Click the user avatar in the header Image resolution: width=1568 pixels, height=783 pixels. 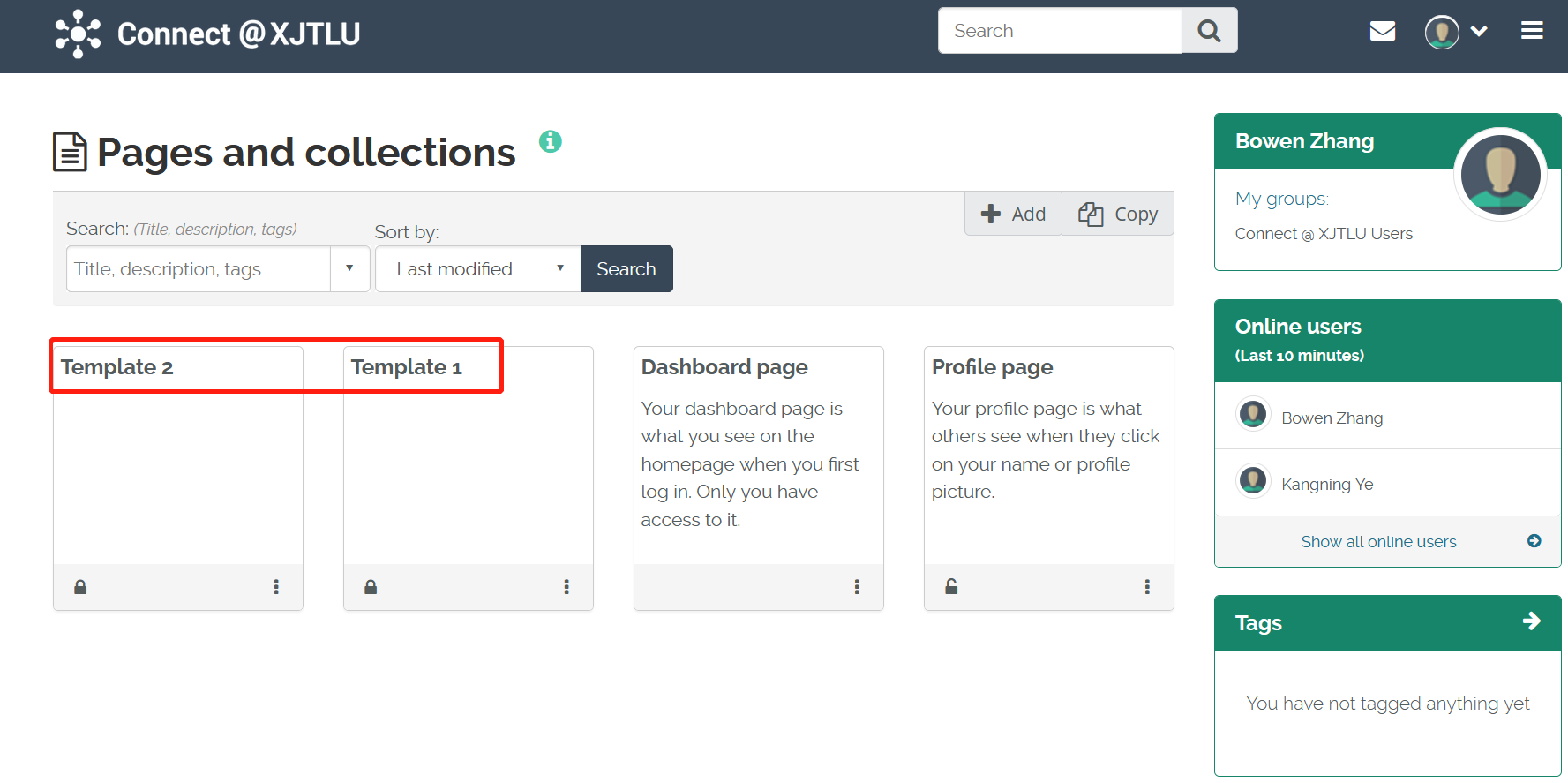pyautogui.click(x=1442, y=32)
